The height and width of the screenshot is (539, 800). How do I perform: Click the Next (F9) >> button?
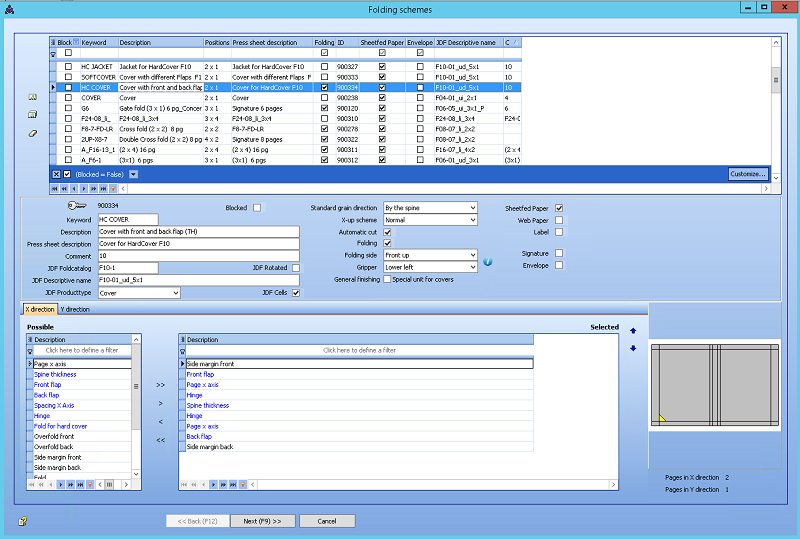pos(262,521)
